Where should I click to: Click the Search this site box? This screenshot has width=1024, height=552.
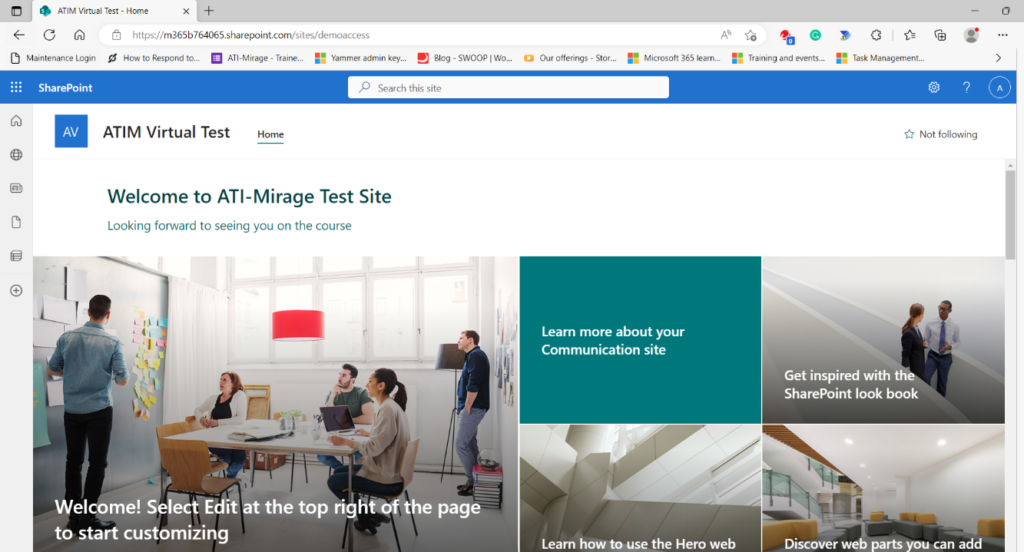click(508, 88)
